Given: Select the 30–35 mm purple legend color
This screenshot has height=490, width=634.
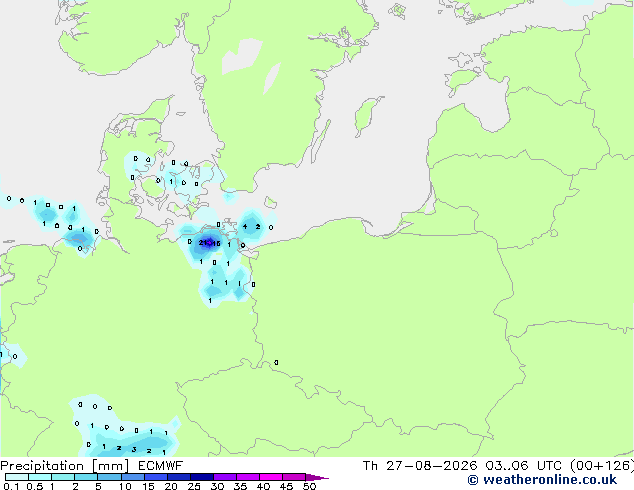Looking at the screenshot, I should pyautogui.click(x=225, y=477).
